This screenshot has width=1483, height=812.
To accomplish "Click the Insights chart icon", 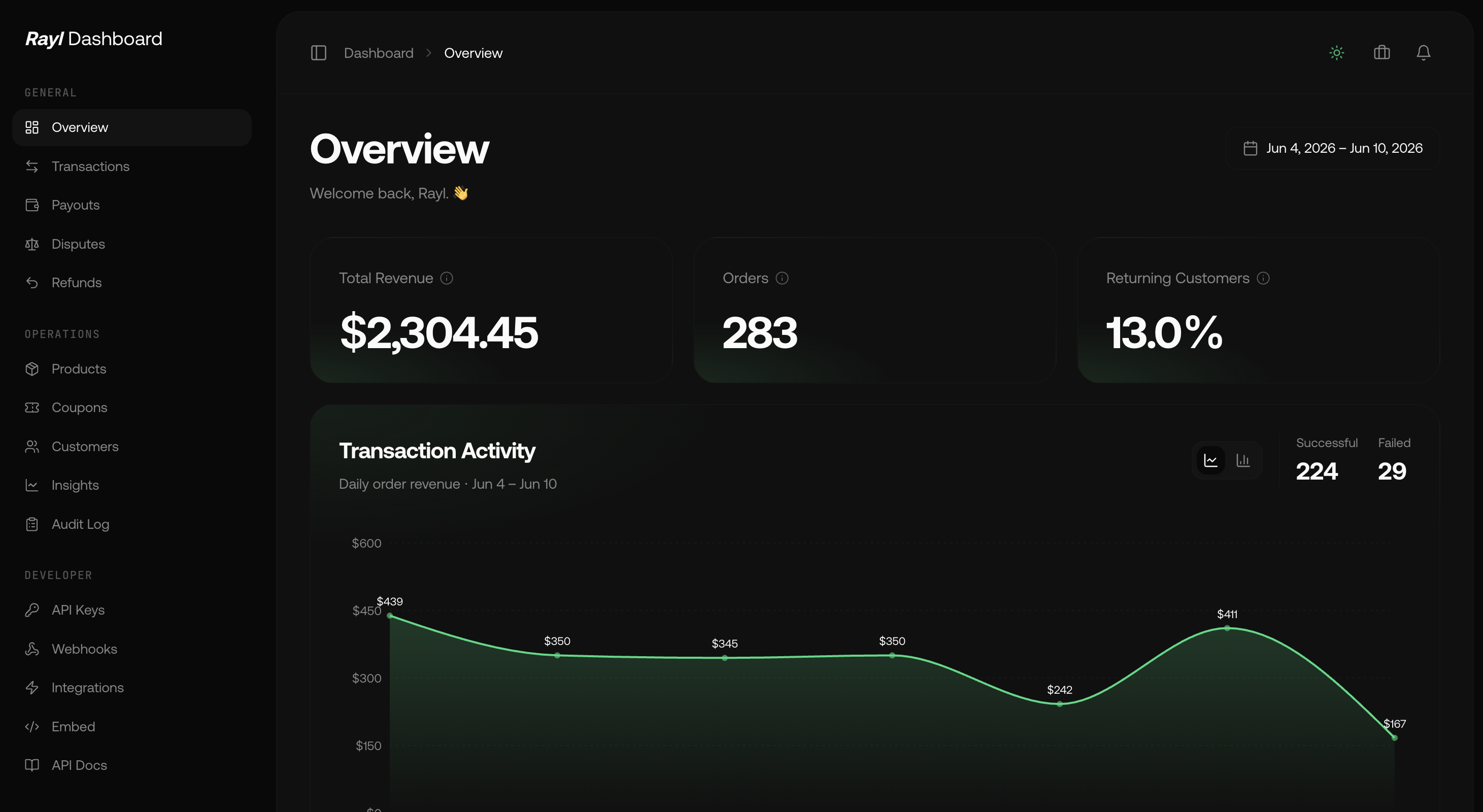I will click(32, 485).
